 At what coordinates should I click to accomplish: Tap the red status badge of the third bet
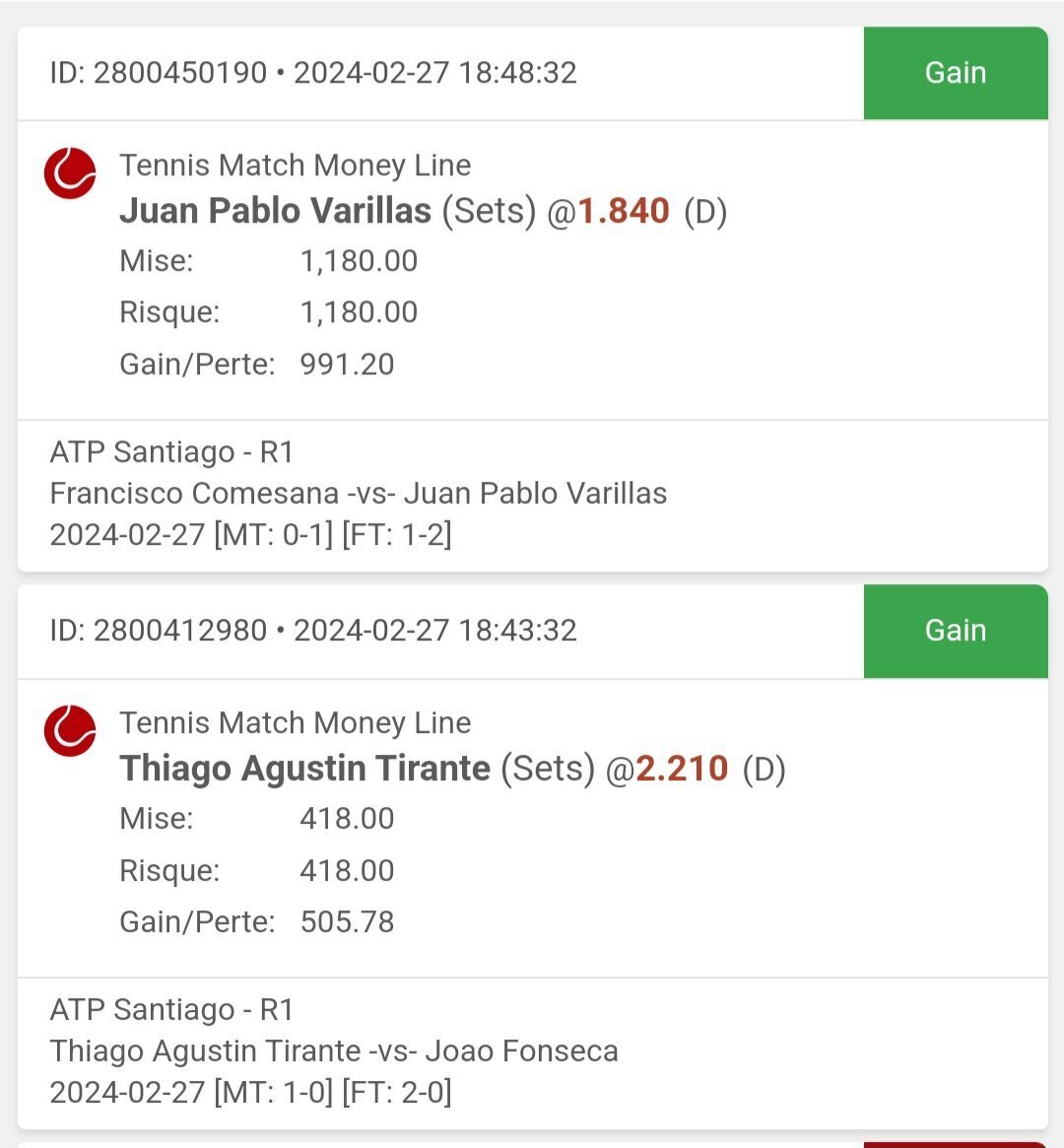956,1144
